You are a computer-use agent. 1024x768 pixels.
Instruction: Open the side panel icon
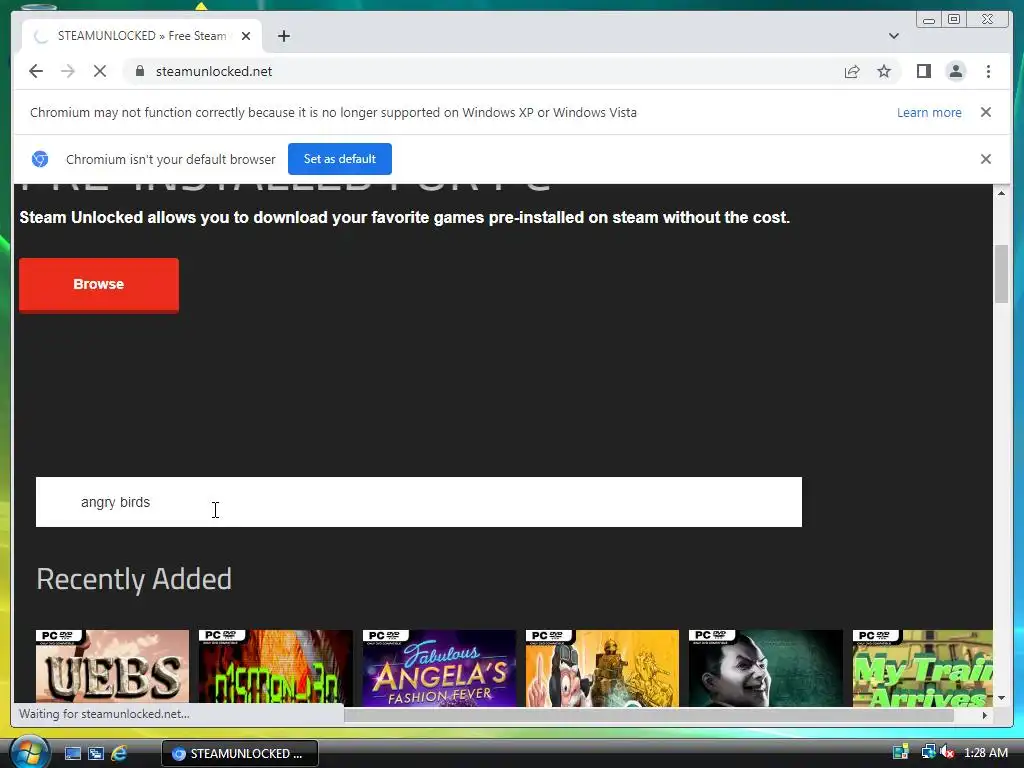tap(923, 71)
